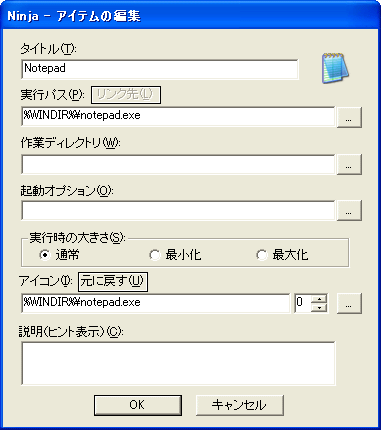Click the 元に戻す restore icon button
The height and width of the screenshot is (430, 381).
[113, 282]
